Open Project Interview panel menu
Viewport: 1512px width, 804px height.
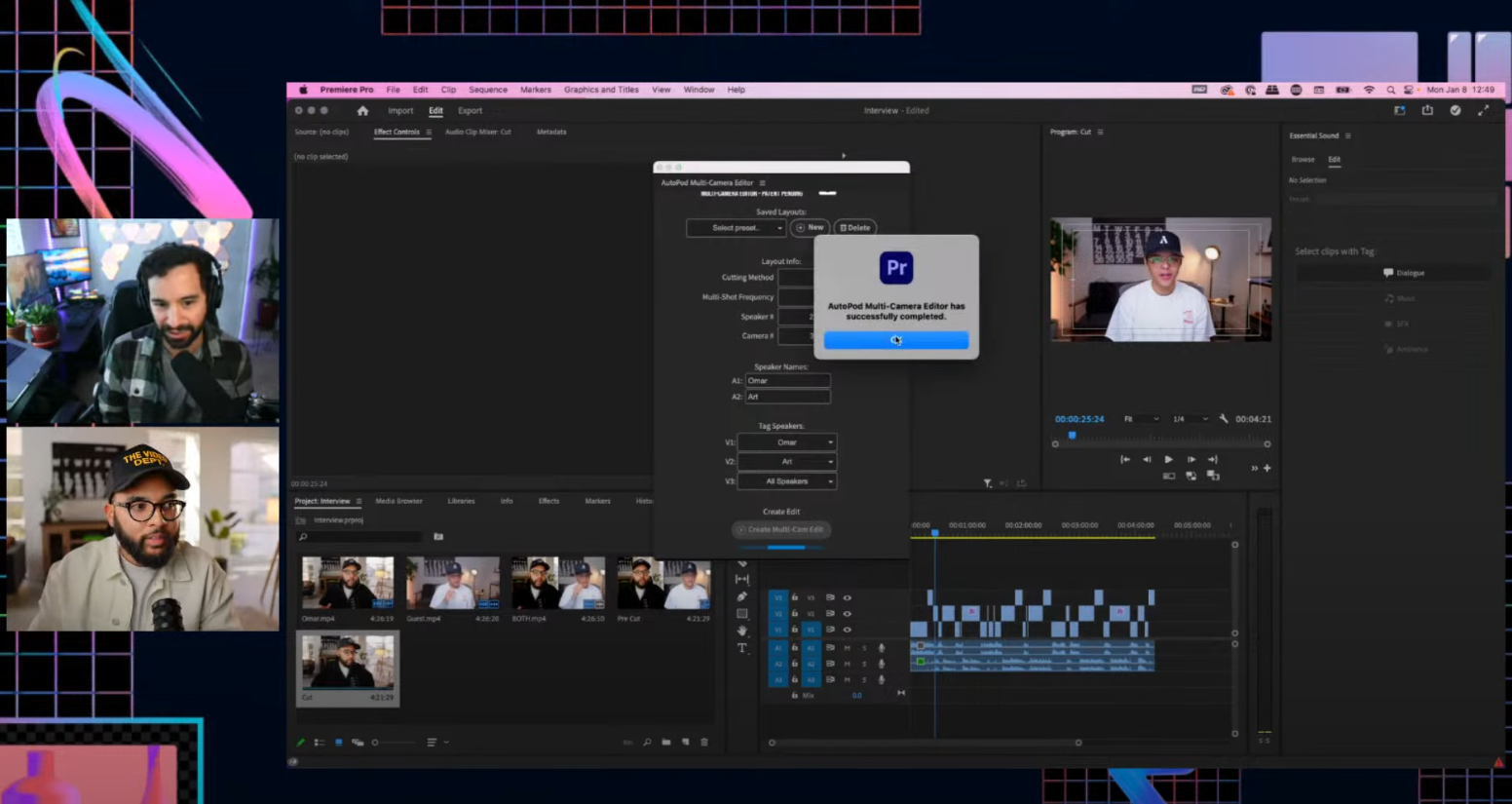coord(359,501)
